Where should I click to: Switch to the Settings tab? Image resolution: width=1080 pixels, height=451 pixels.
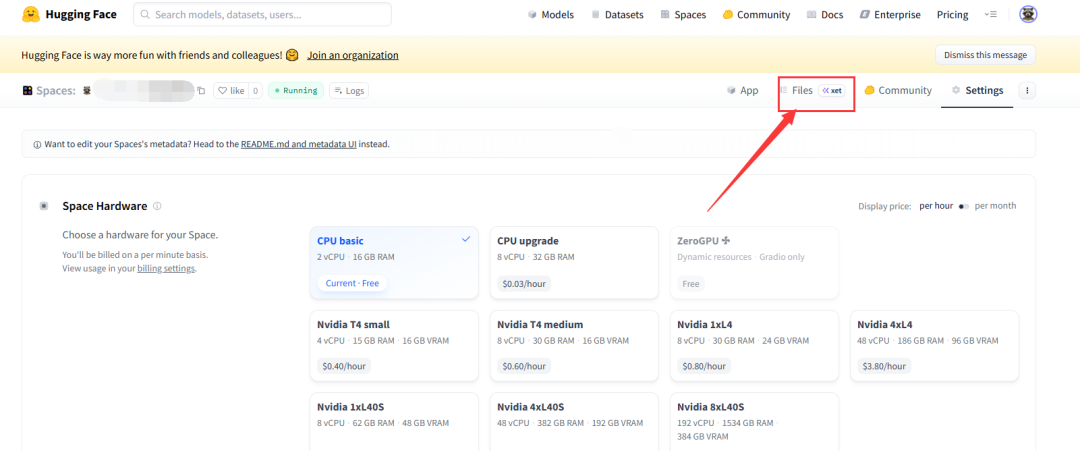977,90
